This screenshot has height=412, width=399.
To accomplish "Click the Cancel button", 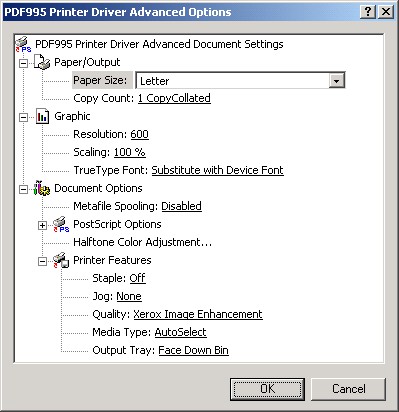I will coord(348,389).
